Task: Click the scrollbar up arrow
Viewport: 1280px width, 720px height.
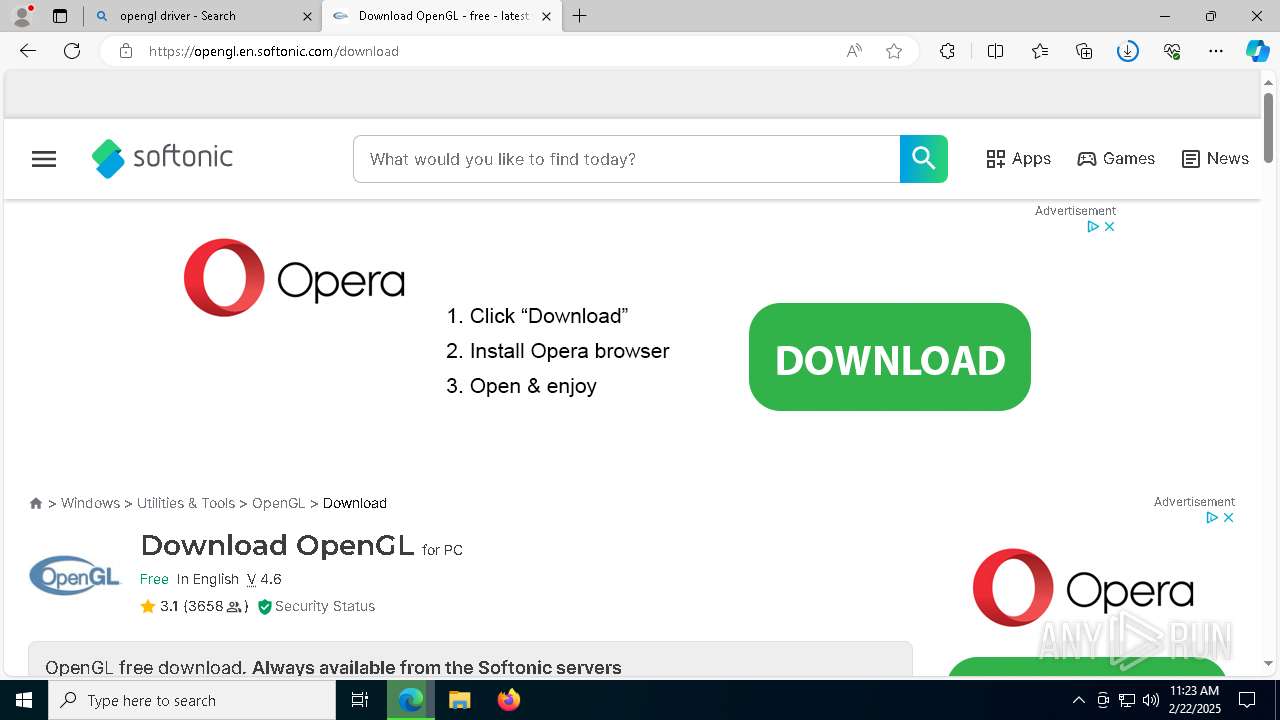Action: 1268,82
